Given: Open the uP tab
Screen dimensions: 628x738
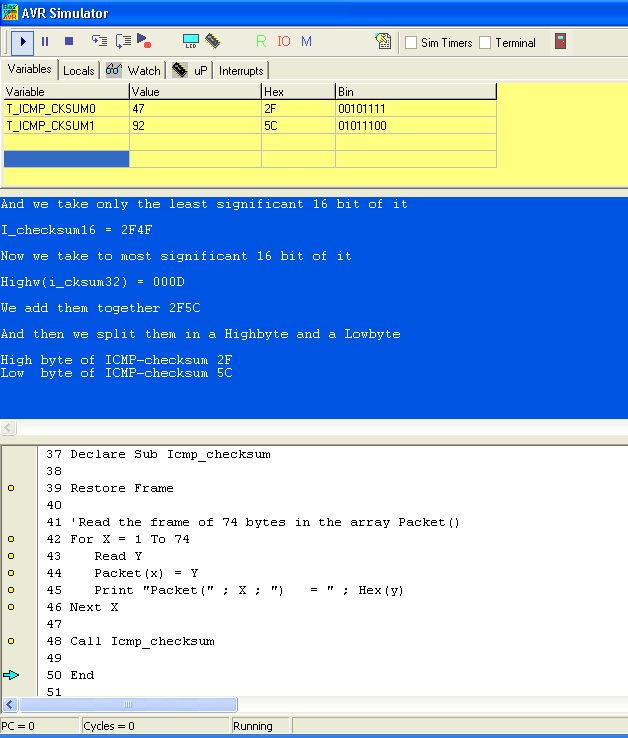Looking at the screenshot, I should click(x=190, y=71).
